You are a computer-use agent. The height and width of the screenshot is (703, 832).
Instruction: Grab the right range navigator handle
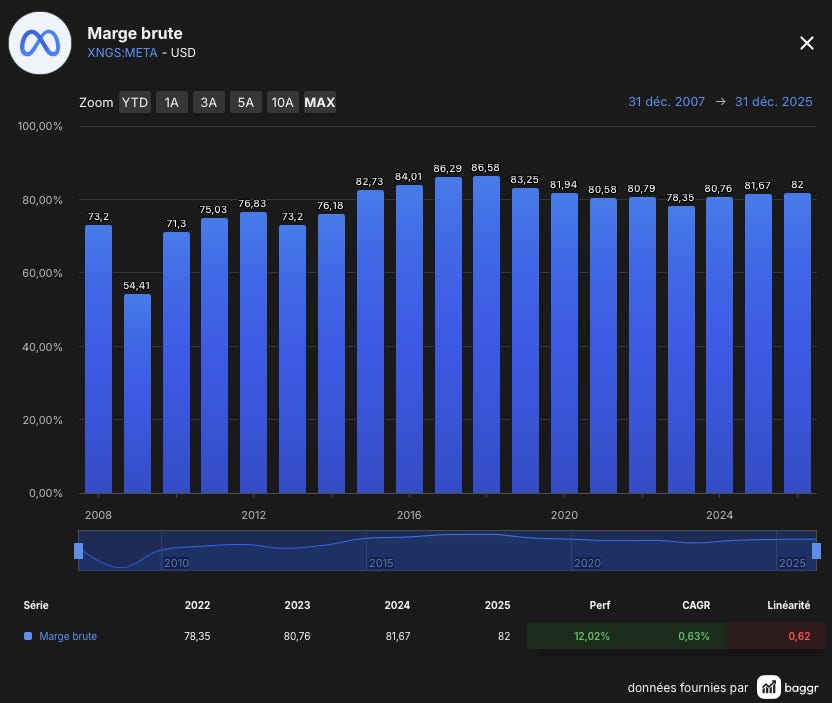(817, 551)
